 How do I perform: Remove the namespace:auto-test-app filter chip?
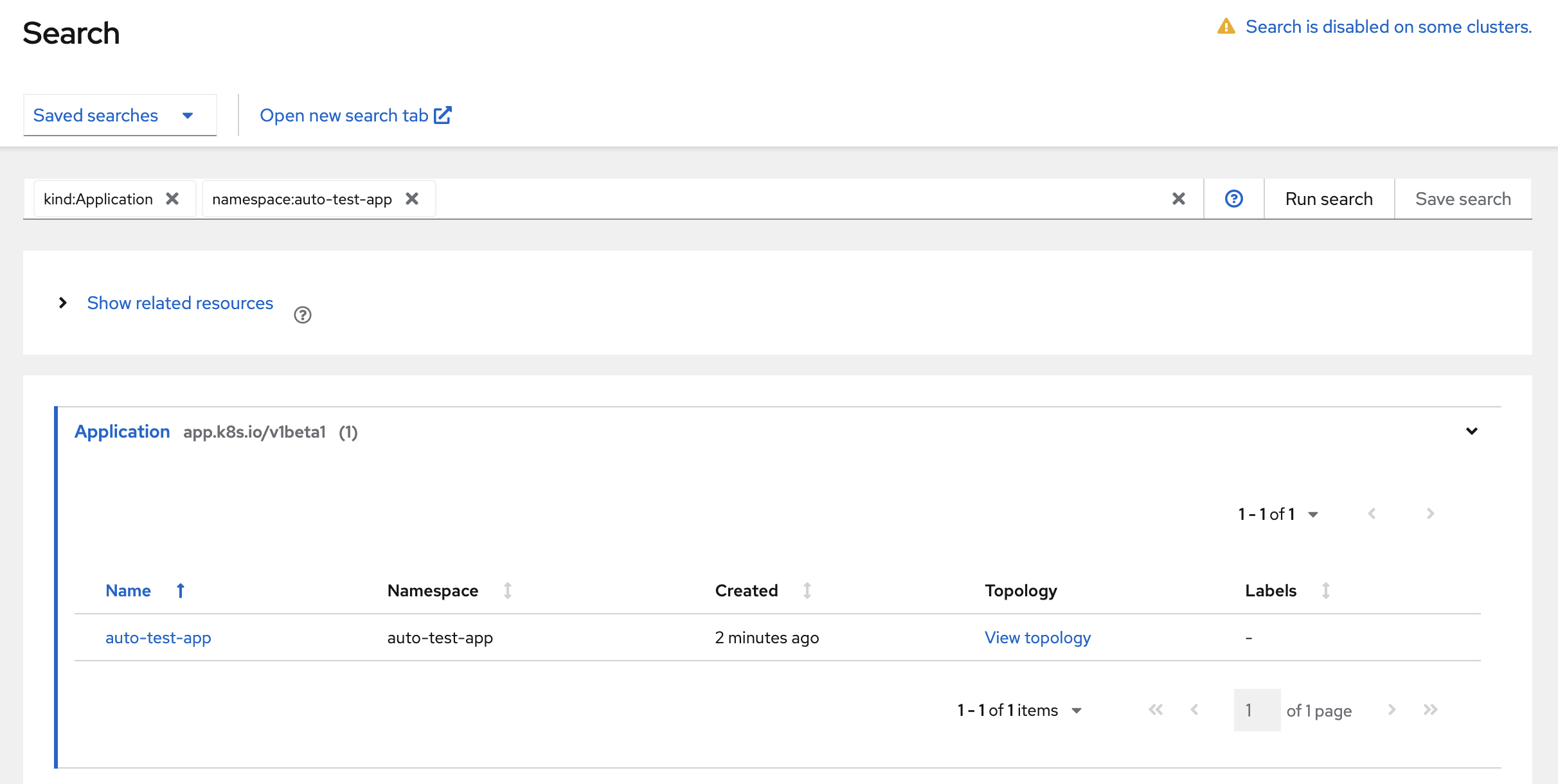click(412, 199)
